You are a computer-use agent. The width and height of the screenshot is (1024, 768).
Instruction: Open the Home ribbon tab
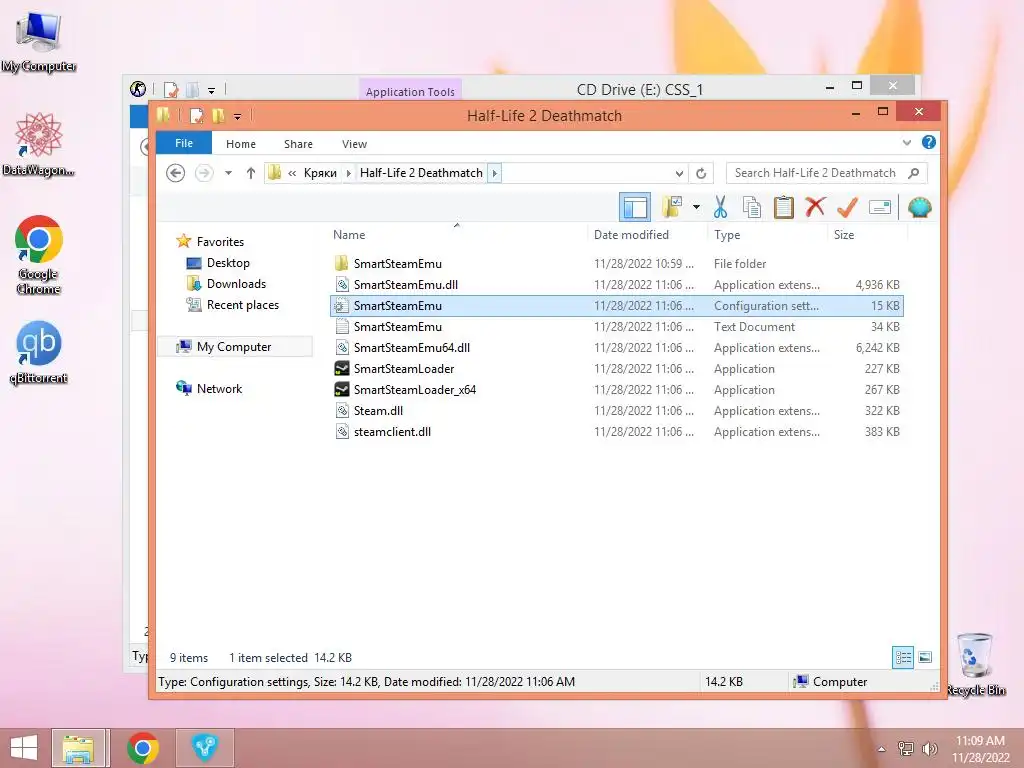pos(241,144)
